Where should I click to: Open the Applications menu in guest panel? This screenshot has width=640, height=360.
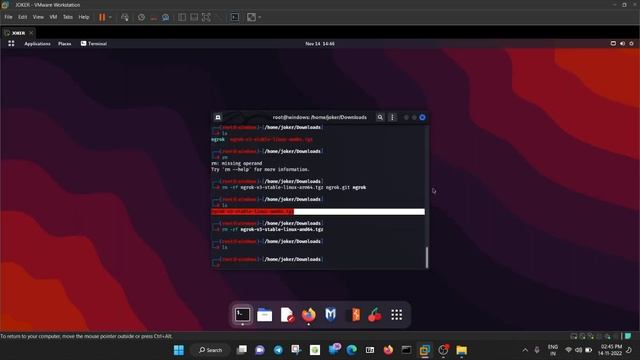coord(37,44)
